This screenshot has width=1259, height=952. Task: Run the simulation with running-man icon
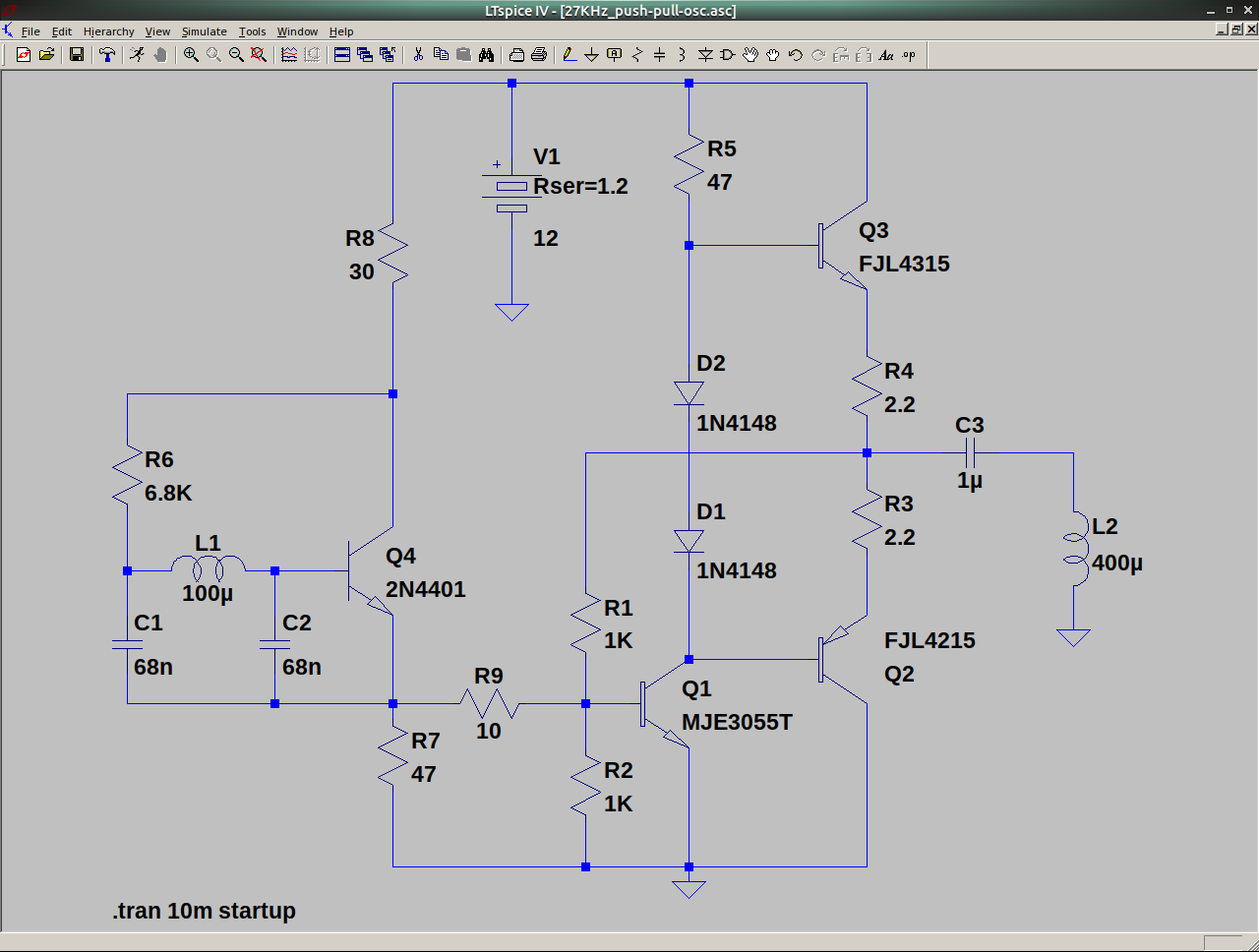point(137,55)
